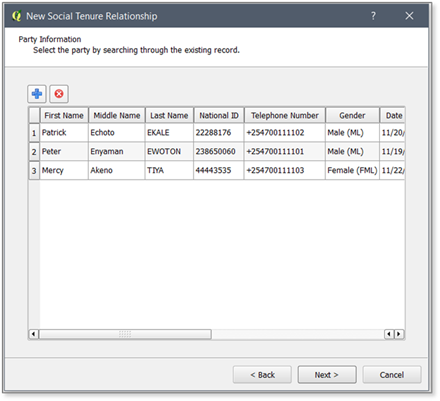Go to the Next wizard page
The height and width of the screenshot is (401, 440).
click(x=327, y=375)
